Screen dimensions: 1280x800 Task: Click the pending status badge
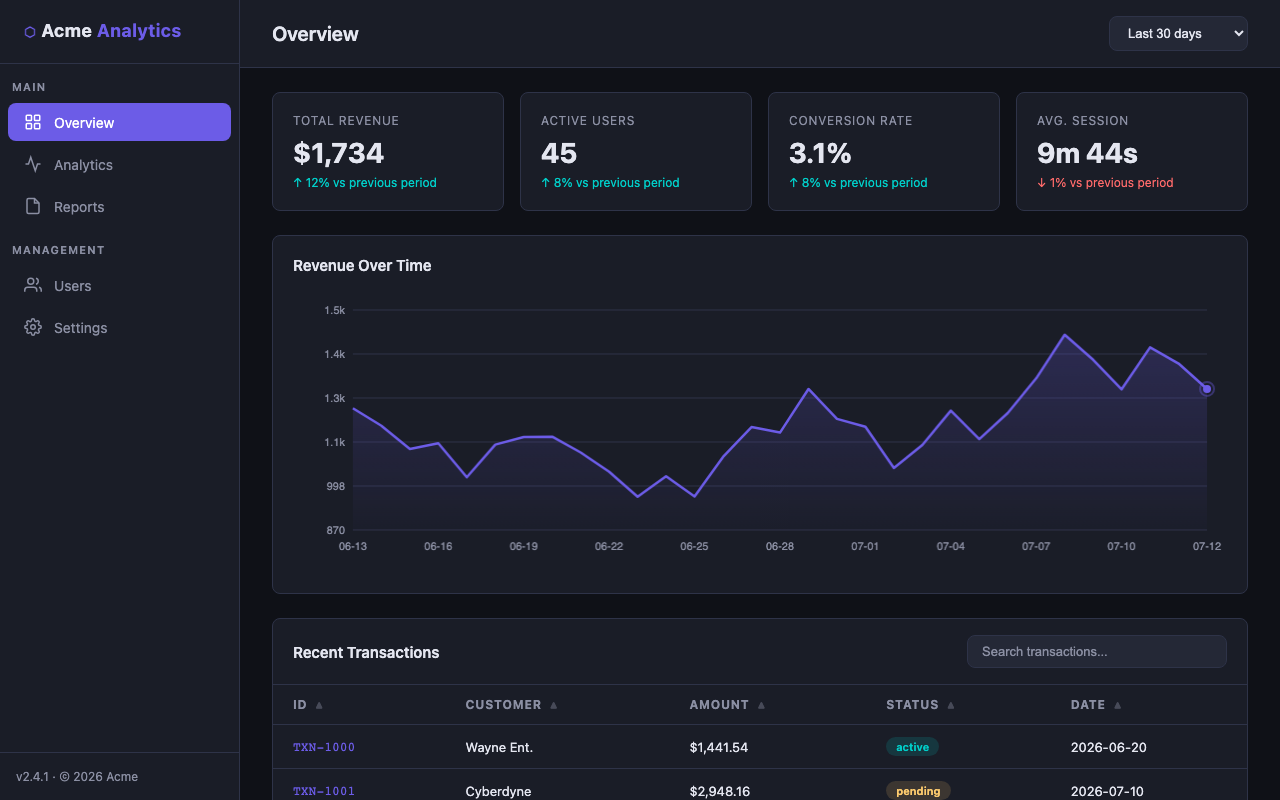(918, 791)
